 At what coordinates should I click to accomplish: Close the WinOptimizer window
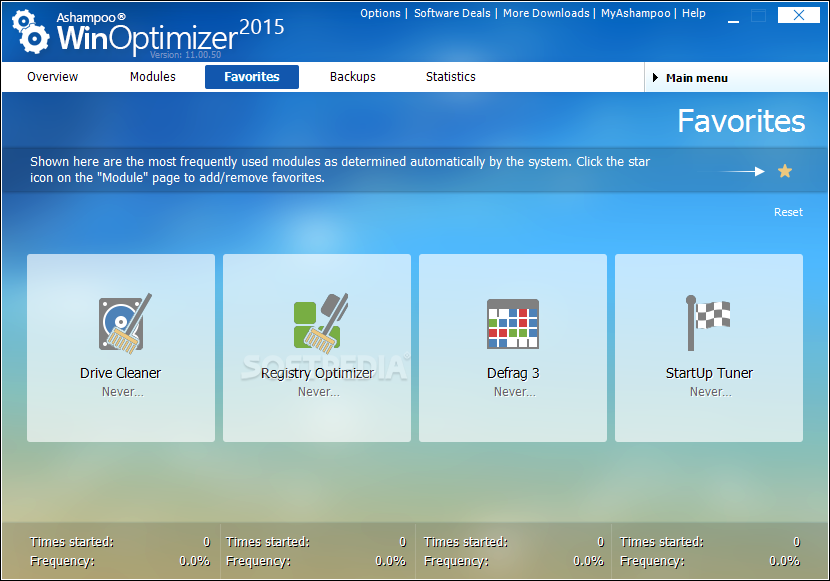[799, 15]
